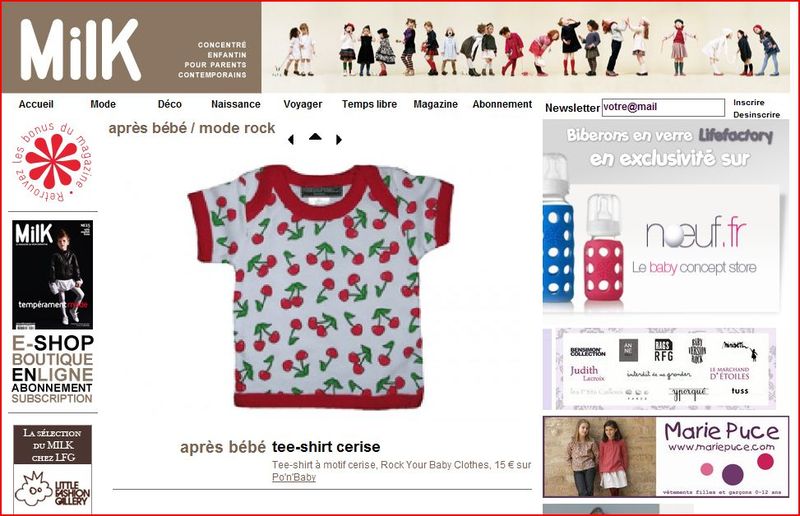Viewport: 800px width, 516px height.
Task: Open the Temps libre menu
Action: [x=369, y=104]
